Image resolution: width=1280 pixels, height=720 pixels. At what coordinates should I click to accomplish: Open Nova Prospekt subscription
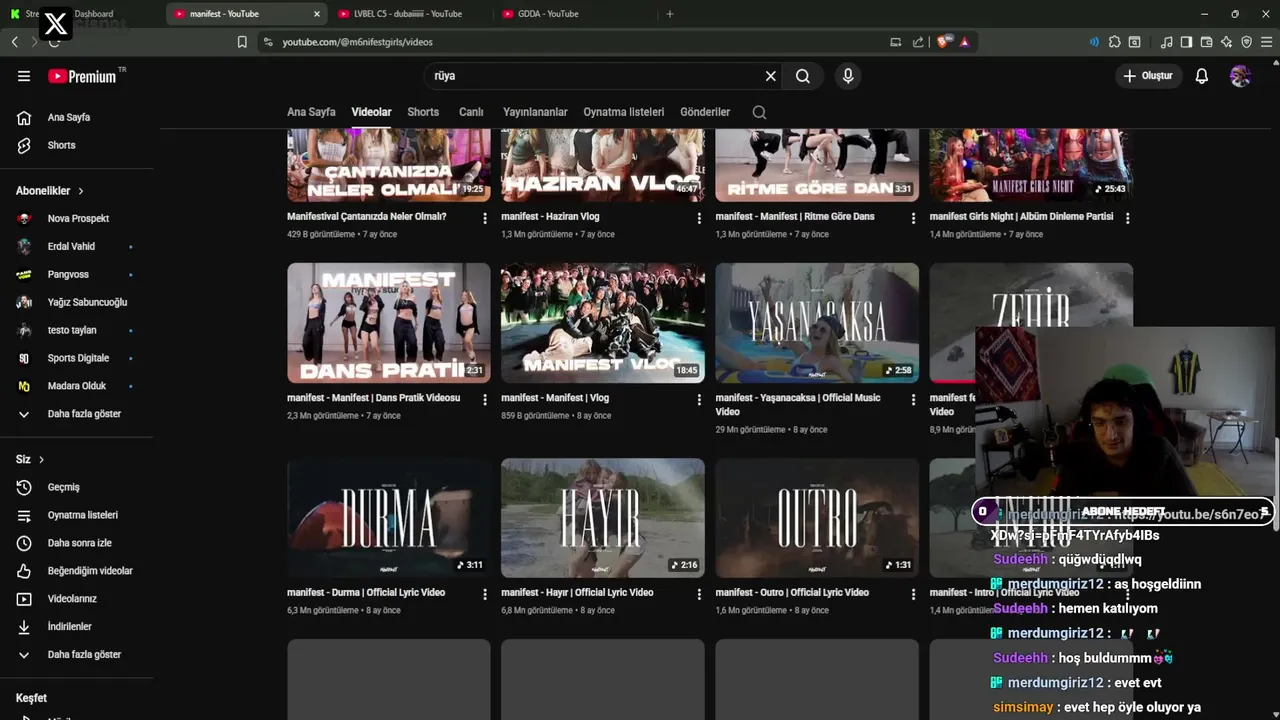point(77,218)
